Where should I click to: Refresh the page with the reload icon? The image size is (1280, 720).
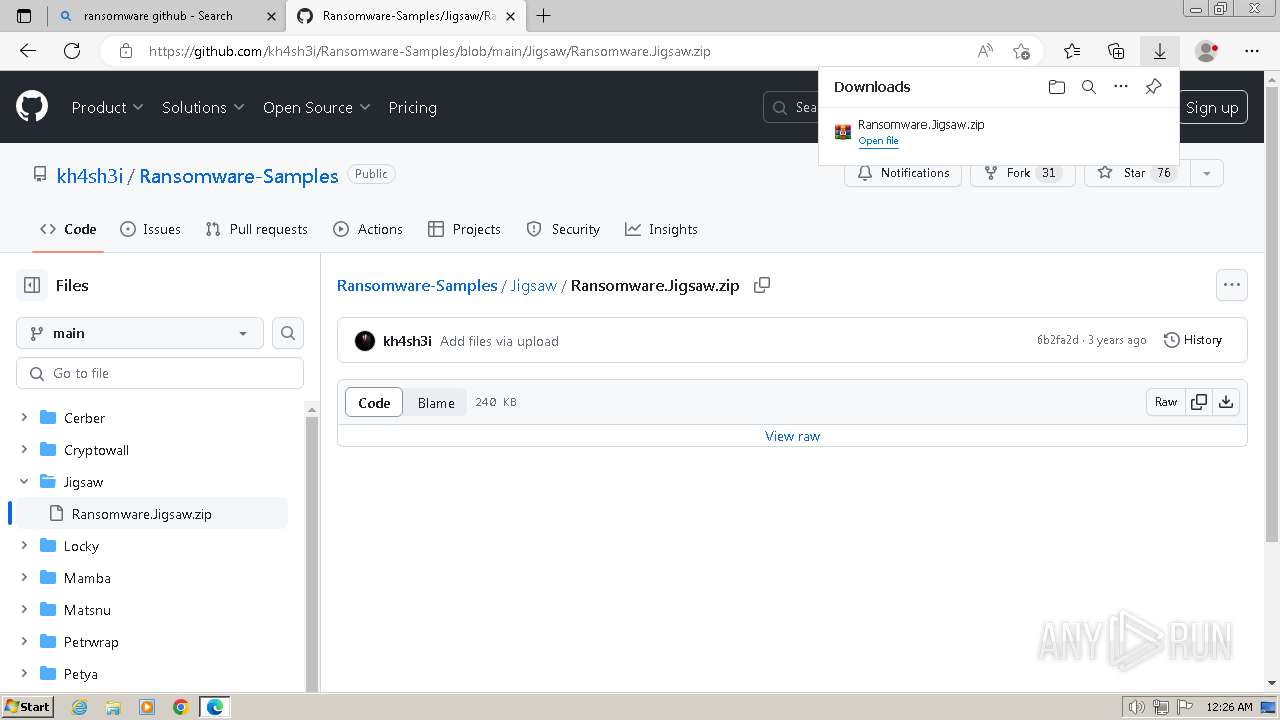[72, 51]
